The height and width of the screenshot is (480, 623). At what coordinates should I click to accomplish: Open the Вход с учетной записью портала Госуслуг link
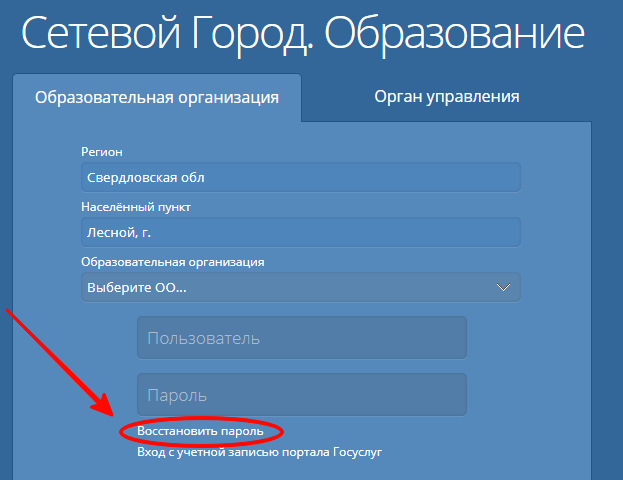(x=259, y=452)
